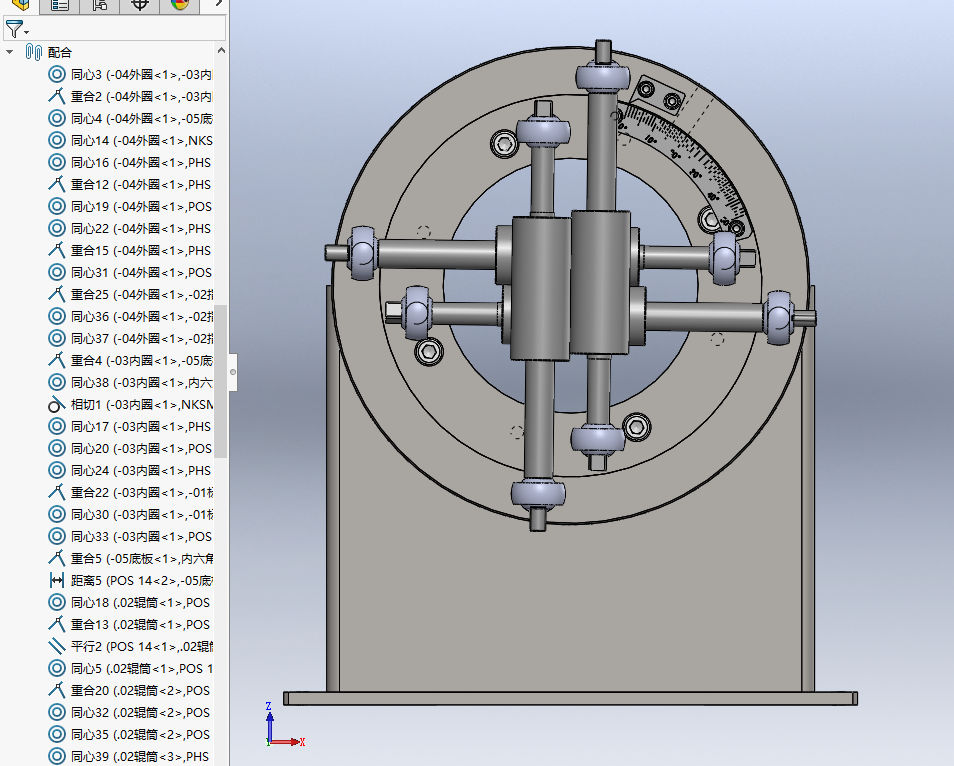Select concentric mate icon of 同心14
The width and height of the screenshot is (954, 766).
57,141
